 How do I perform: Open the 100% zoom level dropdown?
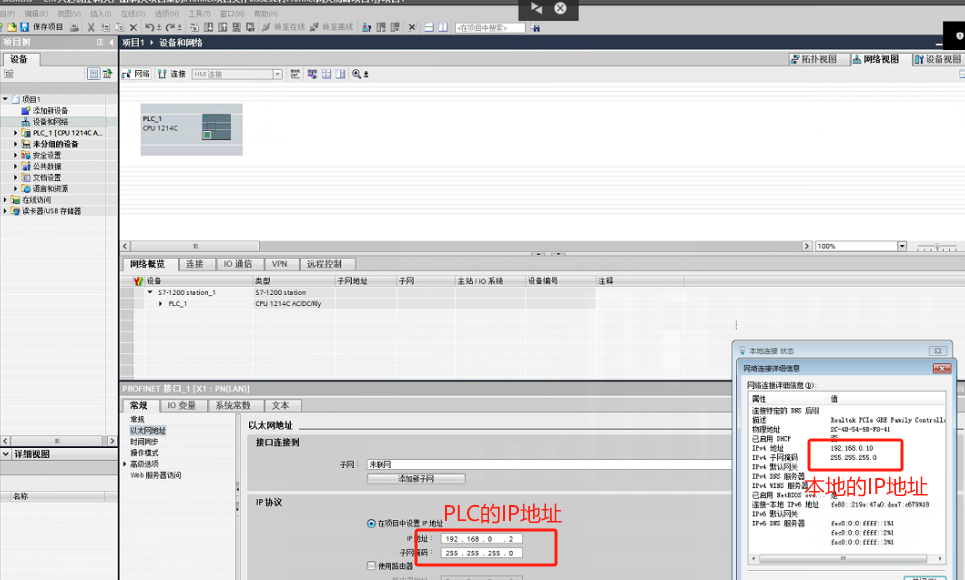click(902, 246)
